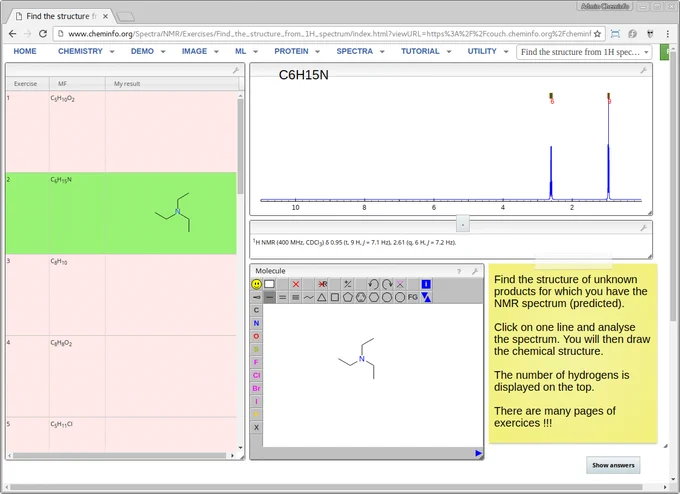This screenshot has height=494, width=680.
Task: Click the browser back arrow
Action: point(13,34)
